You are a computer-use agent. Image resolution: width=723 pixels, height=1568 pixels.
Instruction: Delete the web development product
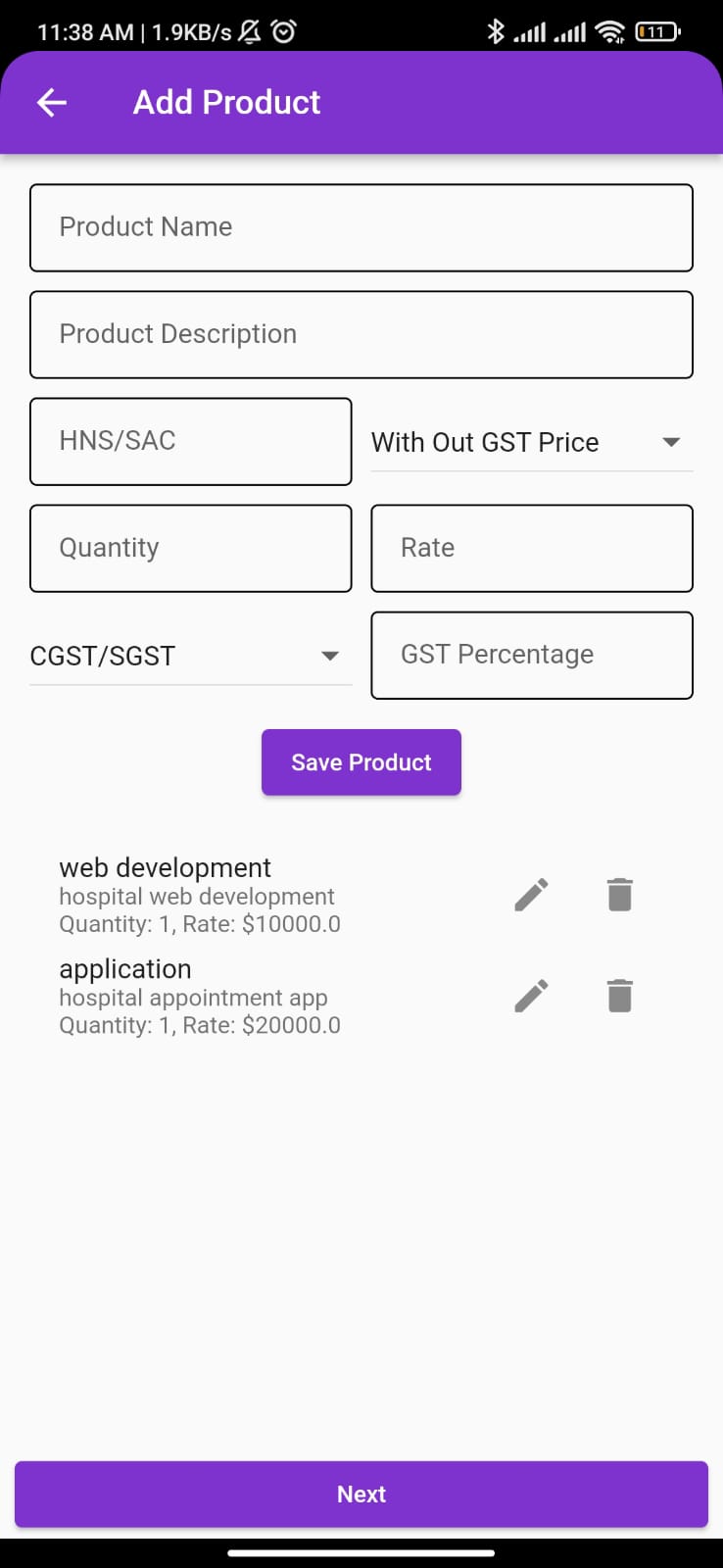click(x=619, y=895)
